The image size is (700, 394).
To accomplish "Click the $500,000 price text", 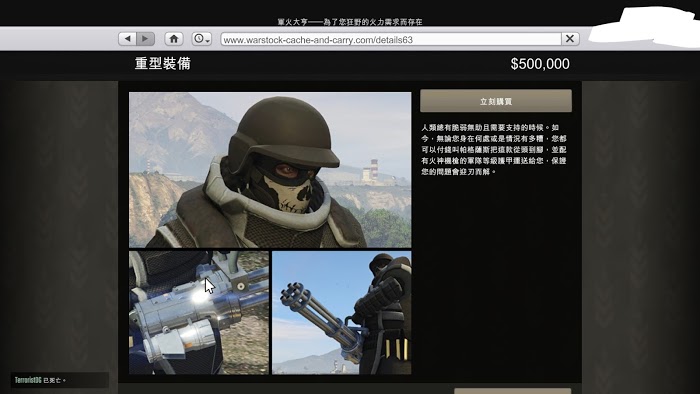I will [540, 64].
